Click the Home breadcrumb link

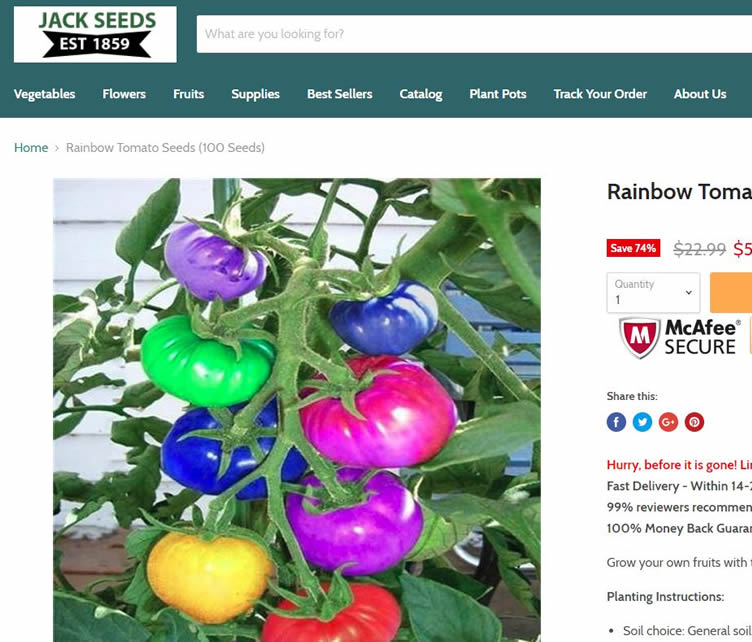pyautogui.click(x=31, y=148)
